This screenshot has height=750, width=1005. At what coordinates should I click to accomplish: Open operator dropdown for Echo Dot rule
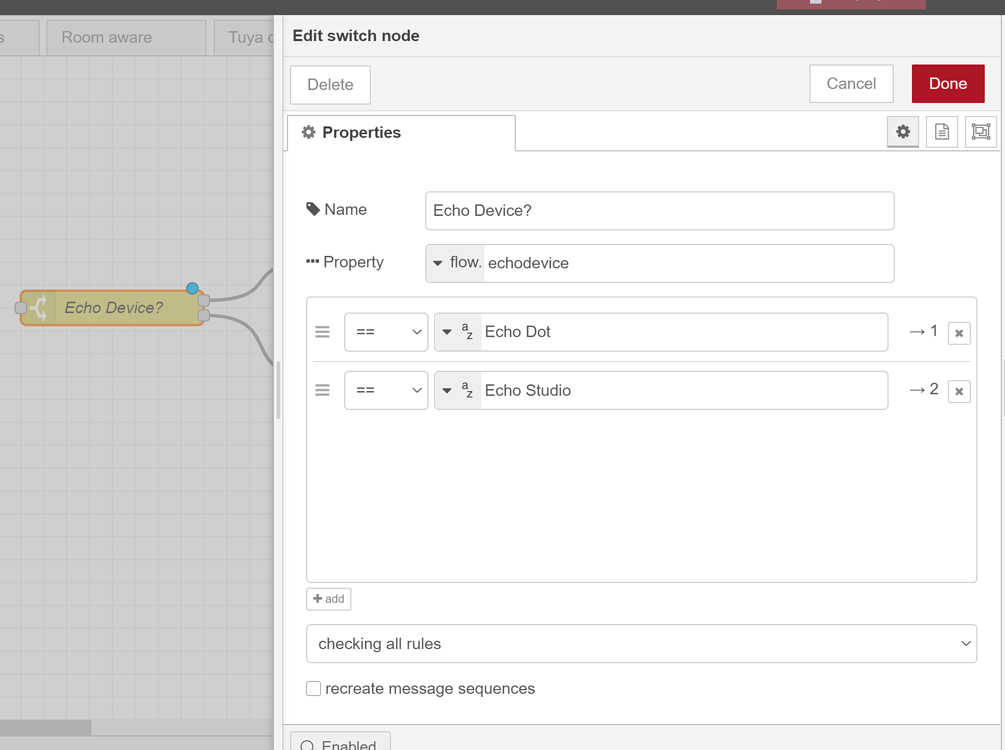(x=386, y=332)
